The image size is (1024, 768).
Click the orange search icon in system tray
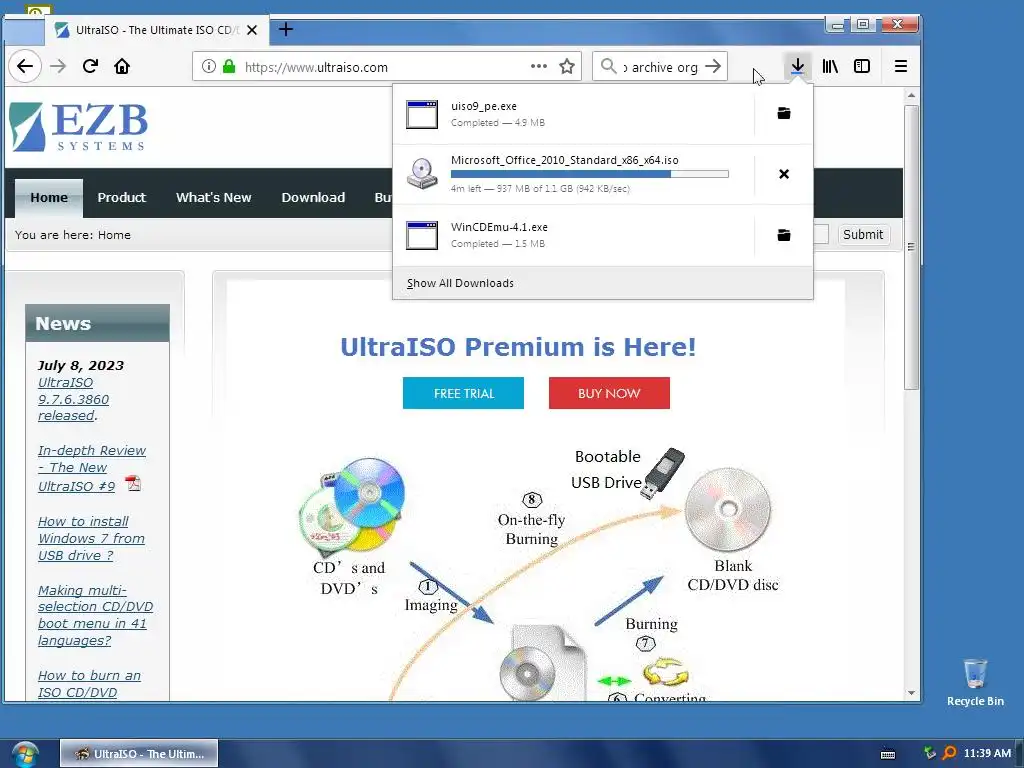(950, 753)
